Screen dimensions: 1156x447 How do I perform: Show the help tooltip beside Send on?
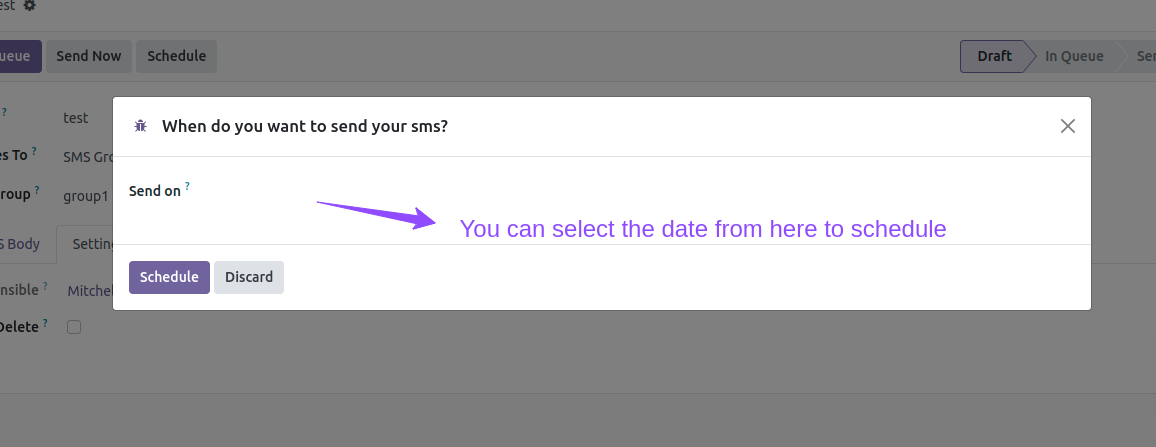click(x=187, y=187)
